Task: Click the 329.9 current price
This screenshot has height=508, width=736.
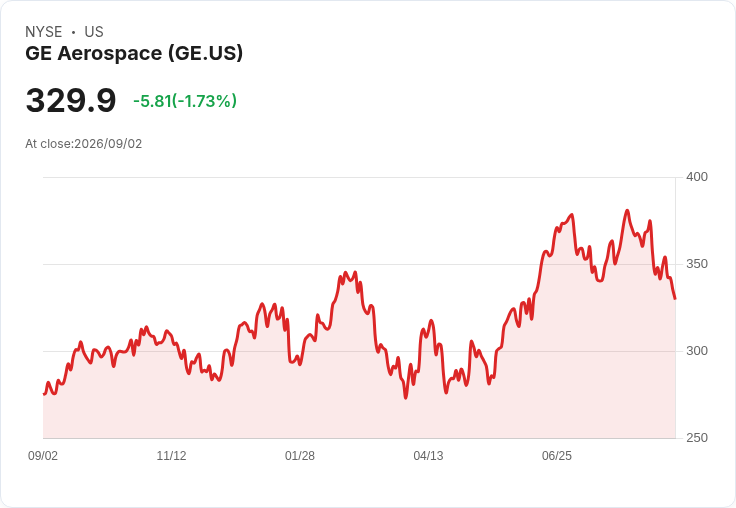Action: (x=70, y=100)
